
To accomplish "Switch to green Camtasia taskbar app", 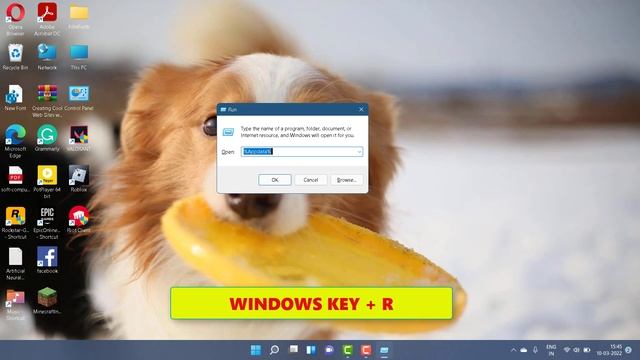I will (x=347, y=350).
